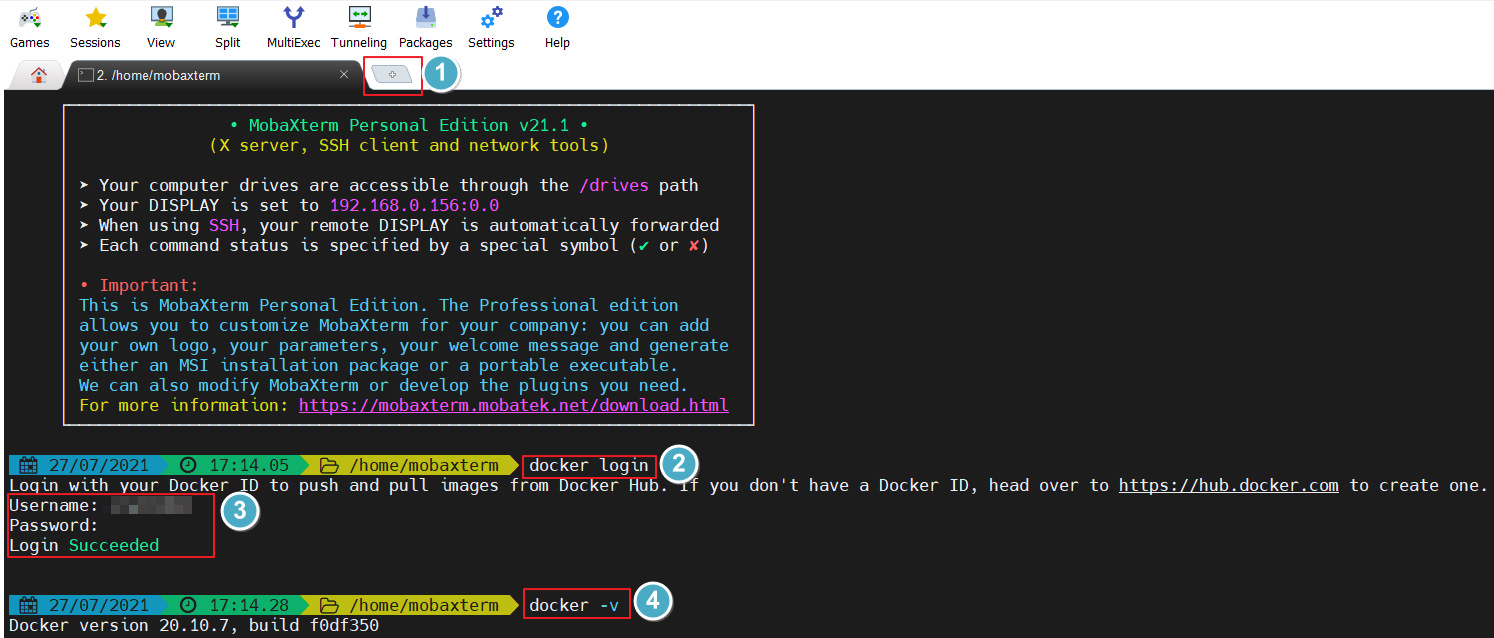1494x638 pixels.
Task: Click the 'Password:' prompt line
Action: point(54,526)
